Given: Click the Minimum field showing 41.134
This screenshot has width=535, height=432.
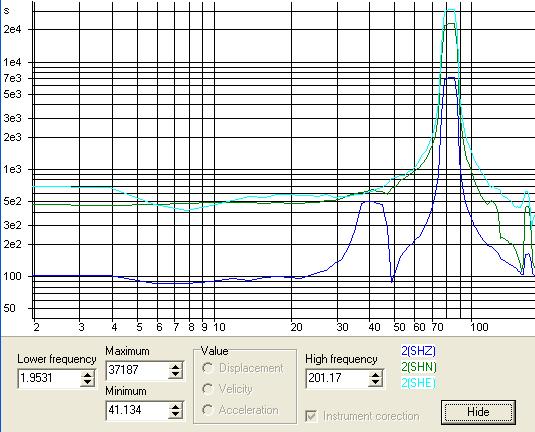Looking at the screenshot, I should (x=138, y=411).
